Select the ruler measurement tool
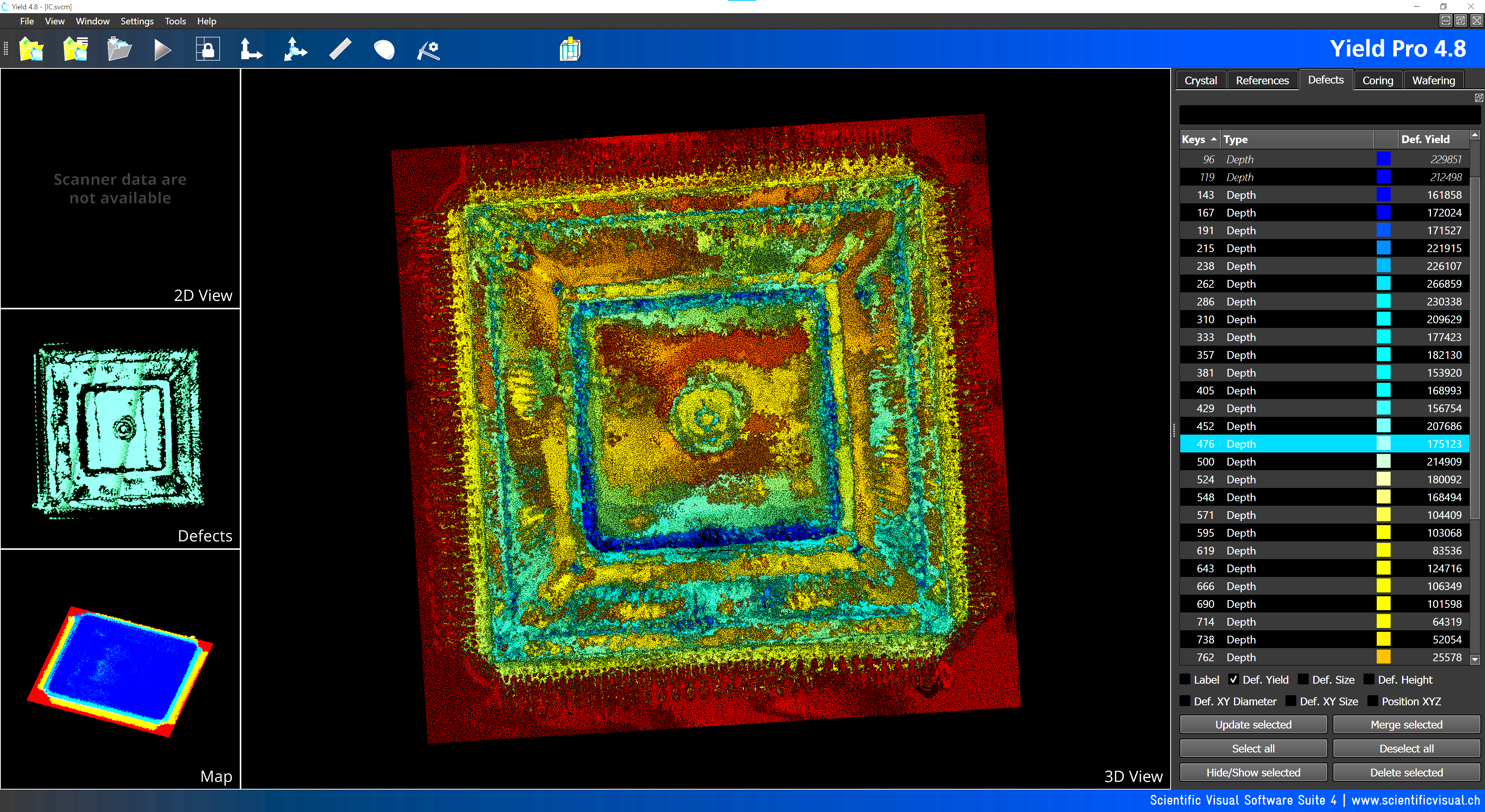1485x812 pixels. pyautogui.click(x=340, y=49)
